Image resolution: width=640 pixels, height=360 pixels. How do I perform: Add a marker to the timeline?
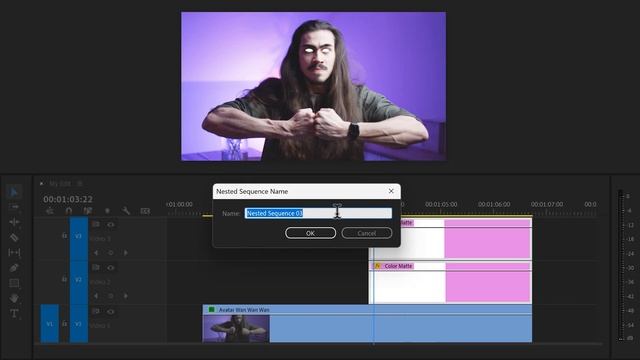tap(107, 211)
